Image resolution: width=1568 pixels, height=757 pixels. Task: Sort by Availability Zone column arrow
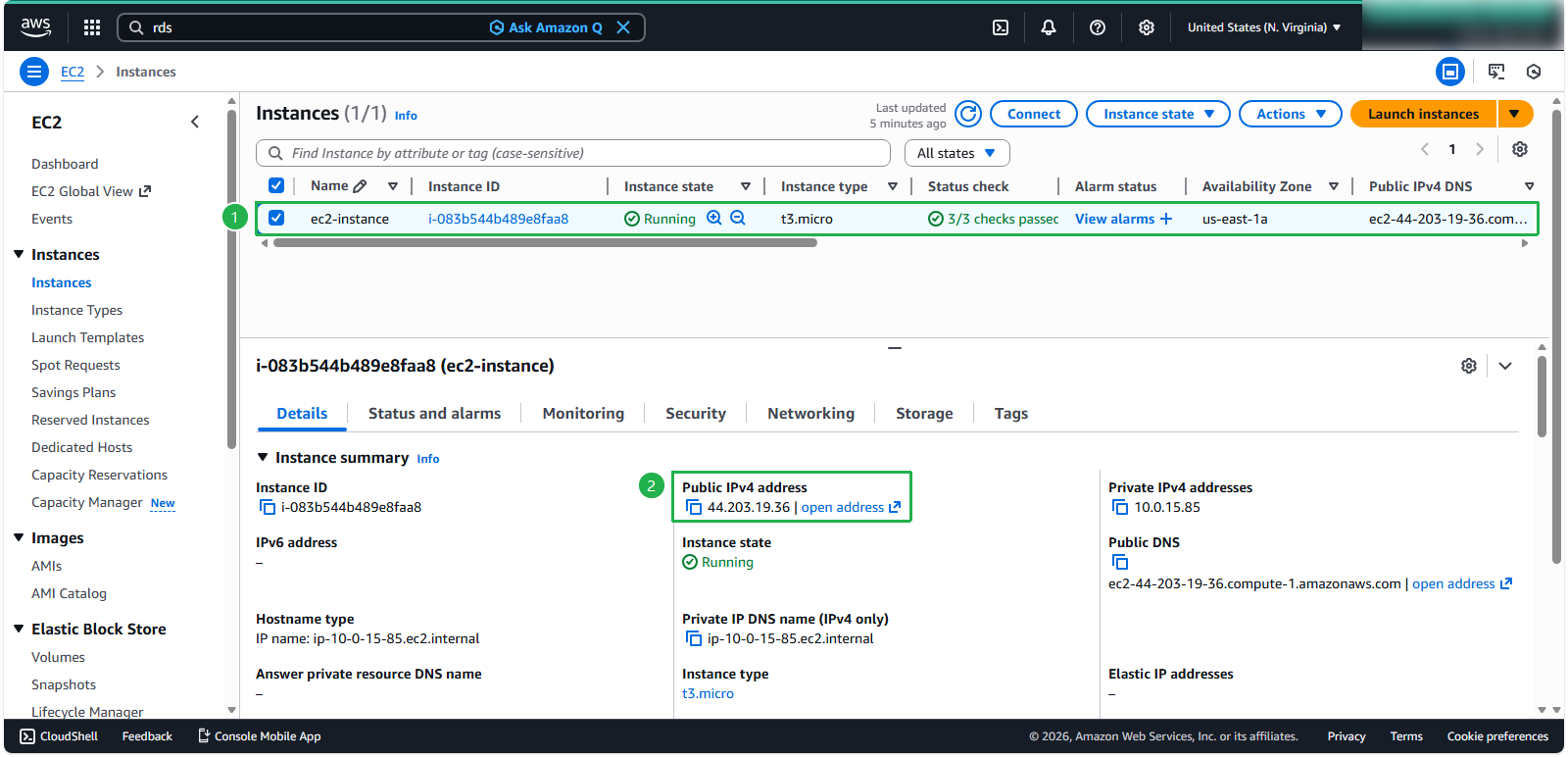coord(1334,186)
